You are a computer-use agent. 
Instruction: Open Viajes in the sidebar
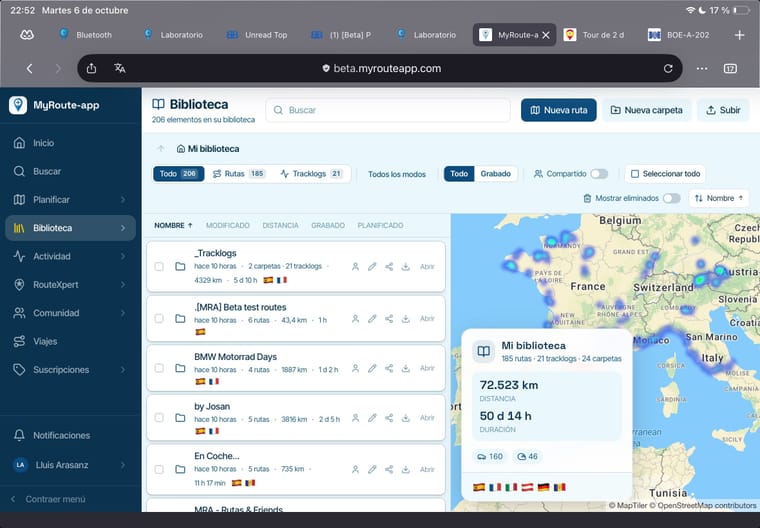[x=70, y=341]
